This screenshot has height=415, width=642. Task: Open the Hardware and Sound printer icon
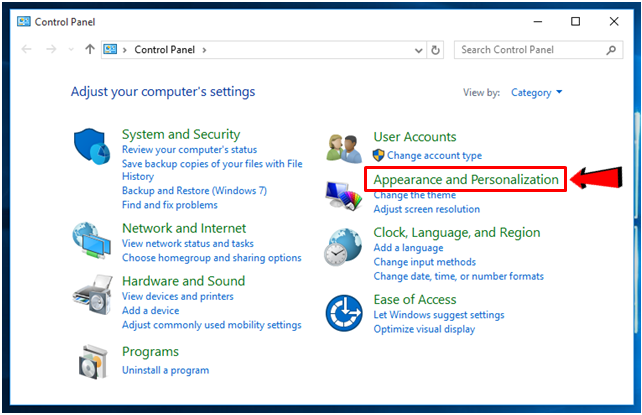(93, 295)
